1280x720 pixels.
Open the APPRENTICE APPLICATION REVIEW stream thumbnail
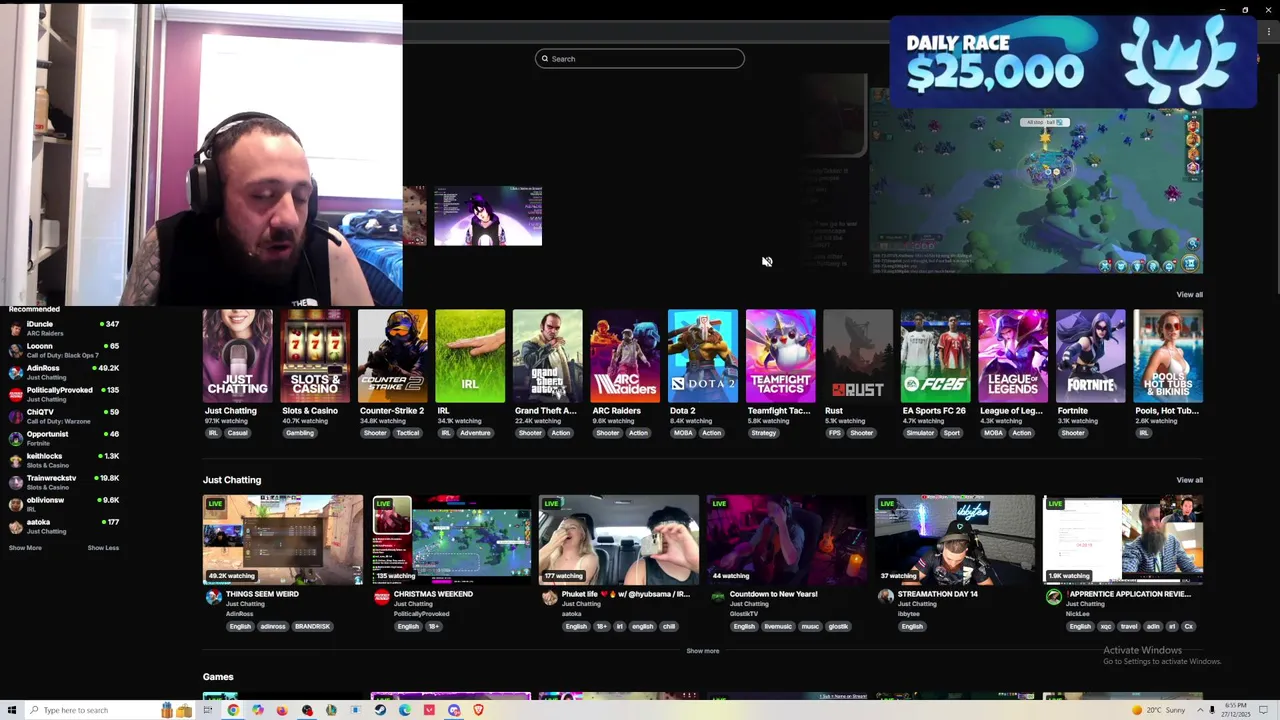1123,540
